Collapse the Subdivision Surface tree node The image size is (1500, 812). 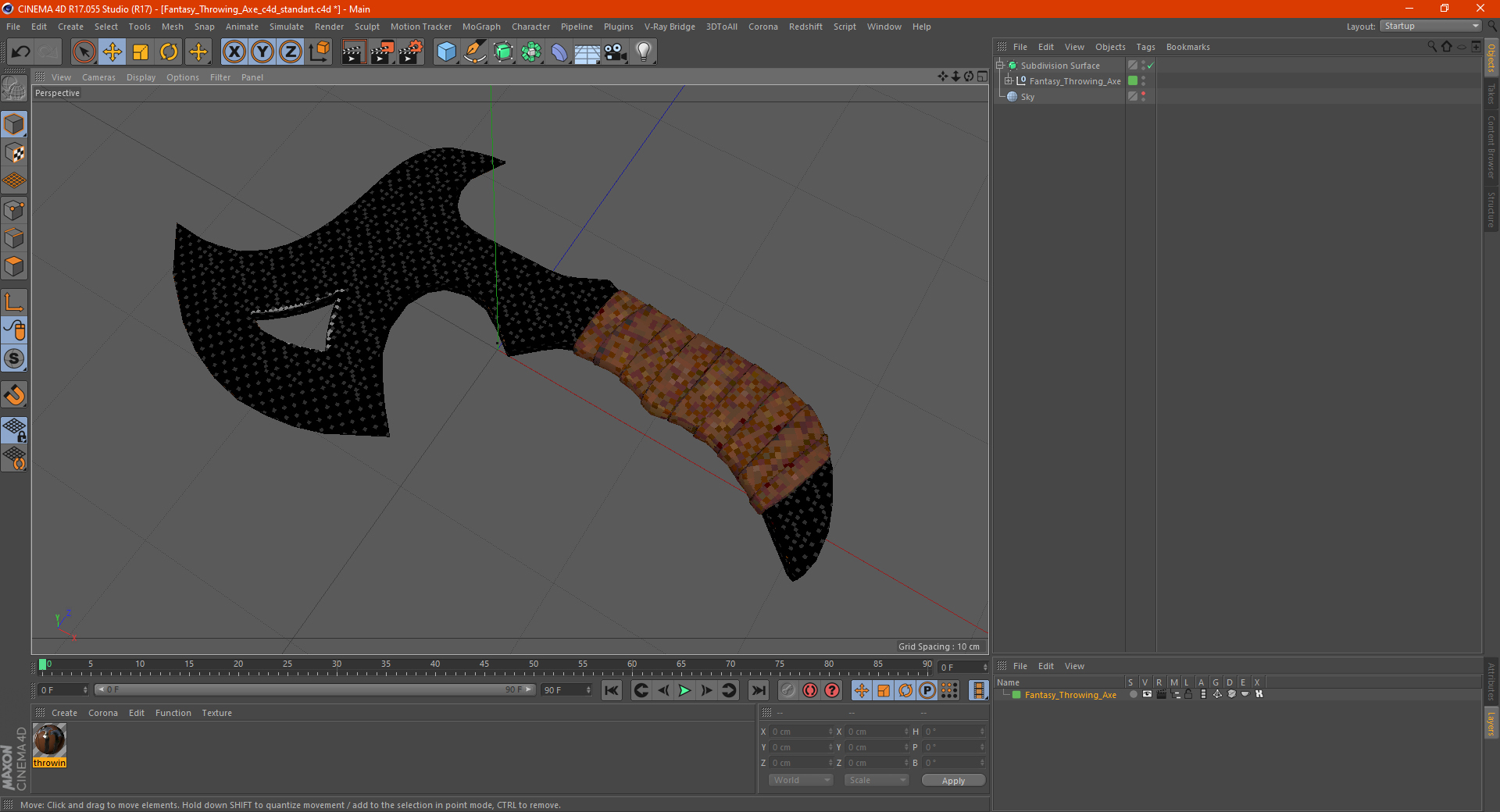pos(999,66)
